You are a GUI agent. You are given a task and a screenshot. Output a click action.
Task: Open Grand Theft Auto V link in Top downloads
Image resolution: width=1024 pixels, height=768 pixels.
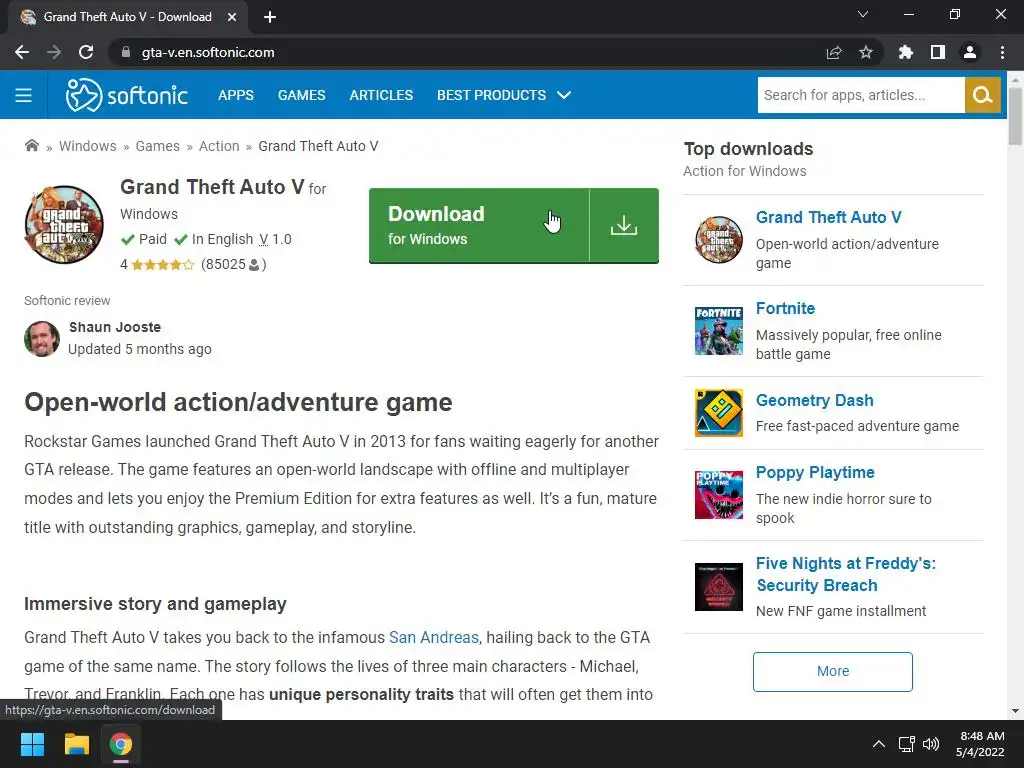point(828,217)
